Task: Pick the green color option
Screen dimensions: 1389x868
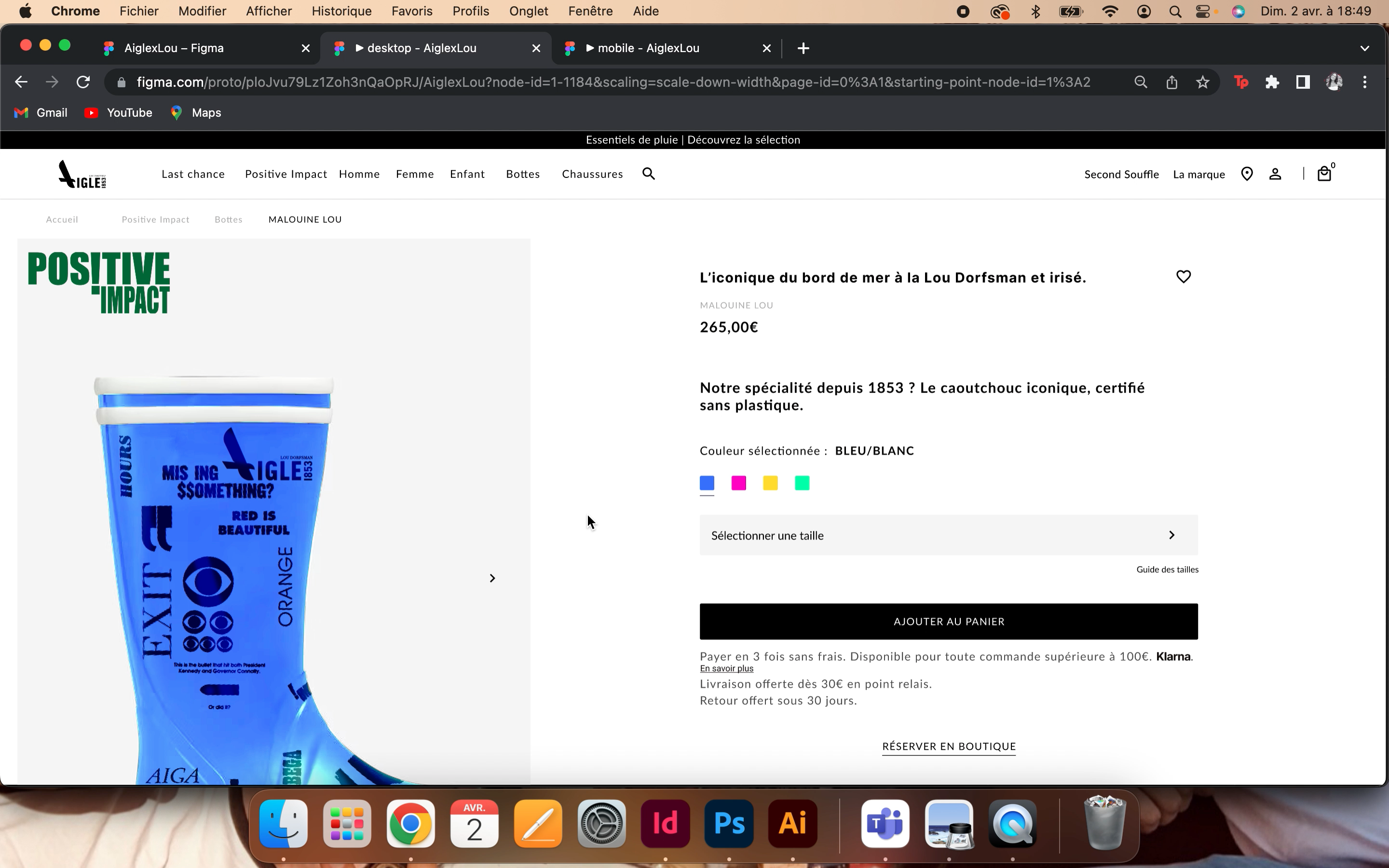Action: point(801,483)
